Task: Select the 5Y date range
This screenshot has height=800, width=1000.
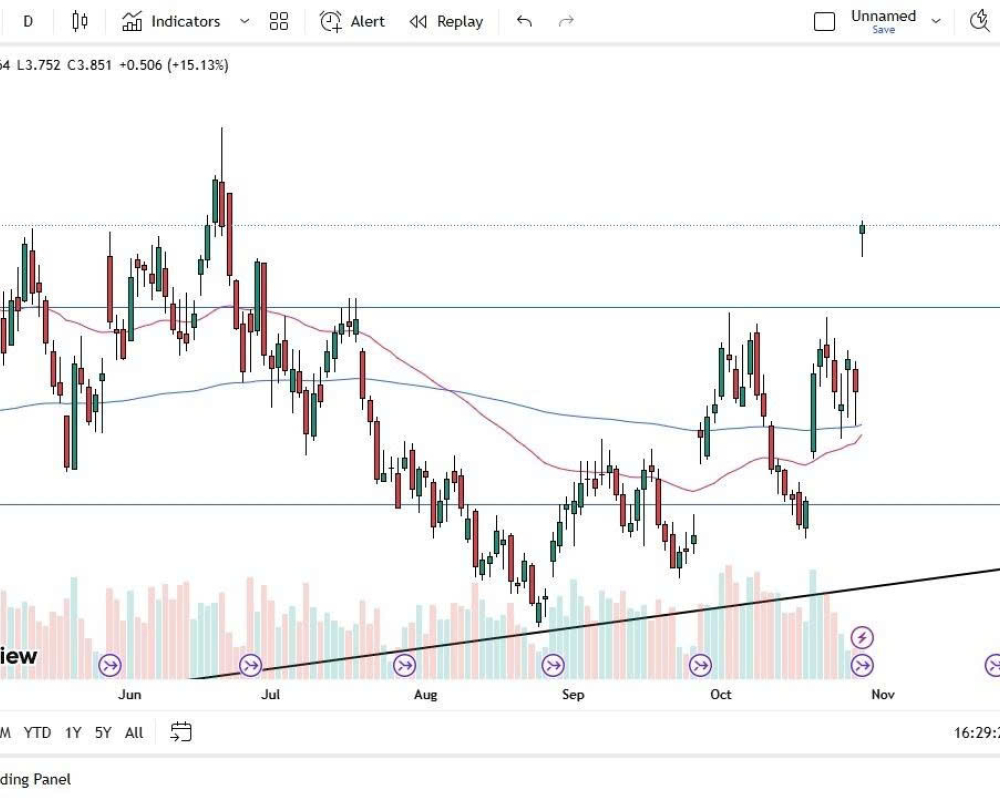Action: (103, 733)
